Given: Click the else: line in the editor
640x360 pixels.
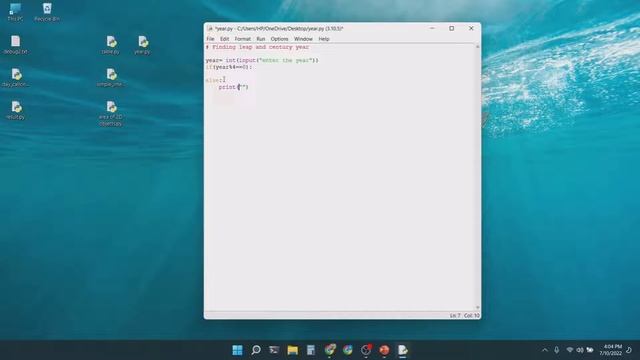Looking at the screenshot, I should (x=213, y=80).
